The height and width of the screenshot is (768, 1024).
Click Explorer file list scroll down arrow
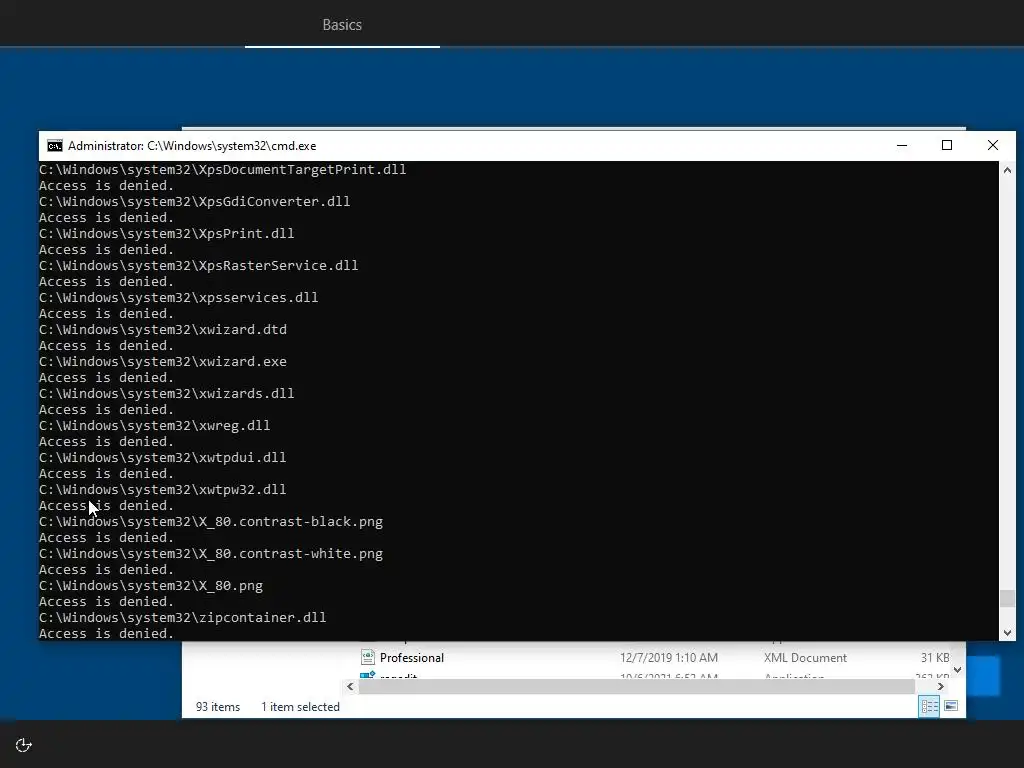[x=957, y=670]
